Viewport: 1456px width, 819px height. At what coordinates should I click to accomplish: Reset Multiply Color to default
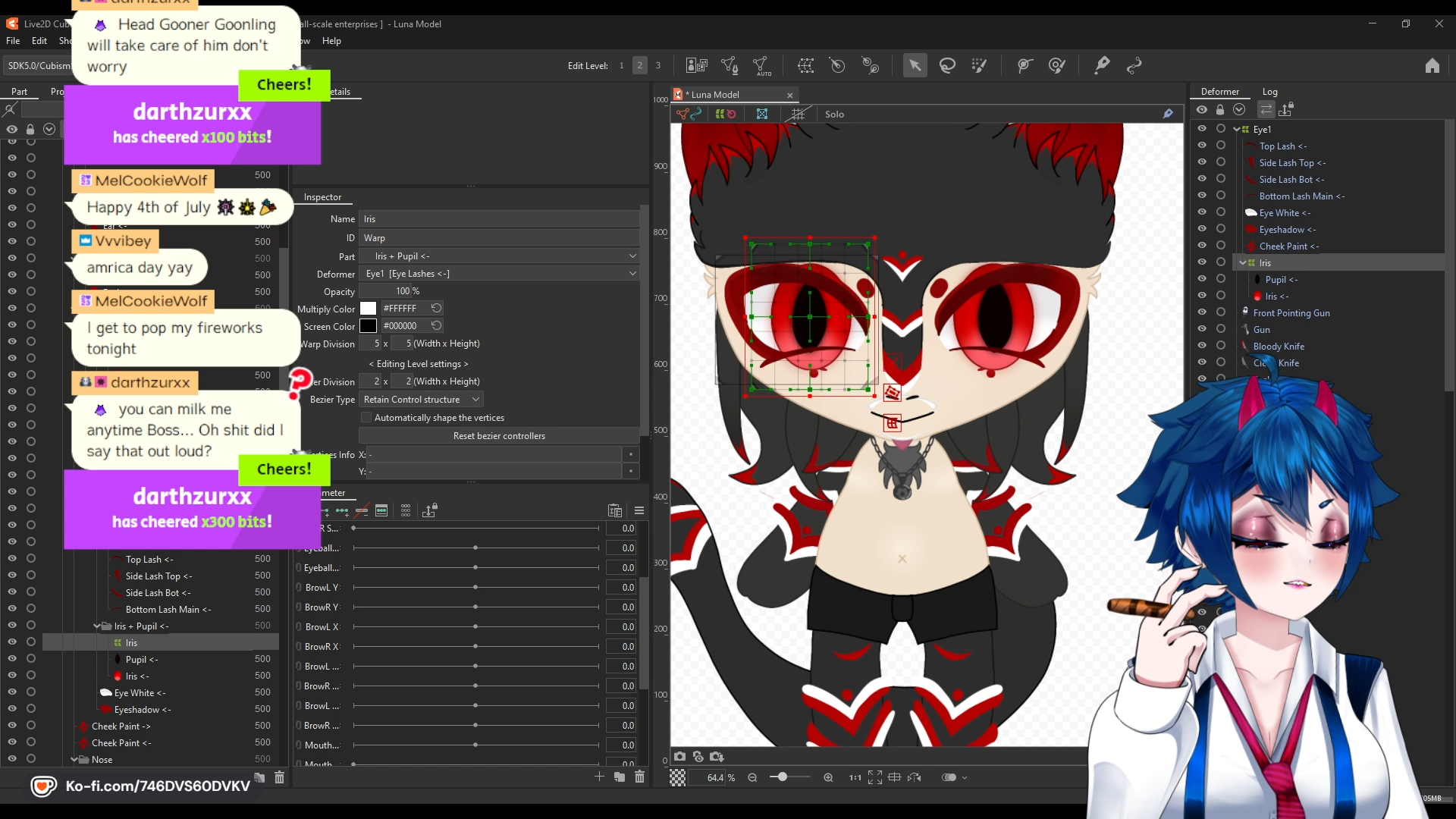(436, 308)
